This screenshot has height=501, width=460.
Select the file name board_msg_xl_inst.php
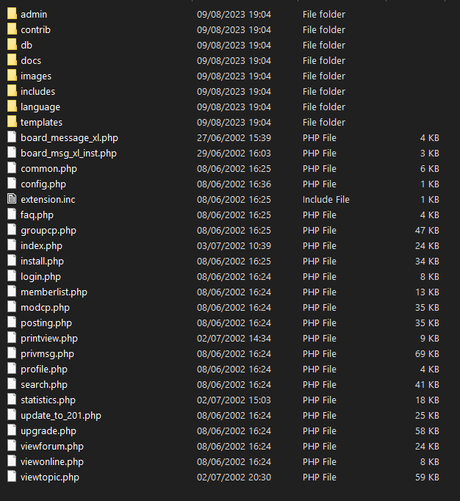point(69,153)
